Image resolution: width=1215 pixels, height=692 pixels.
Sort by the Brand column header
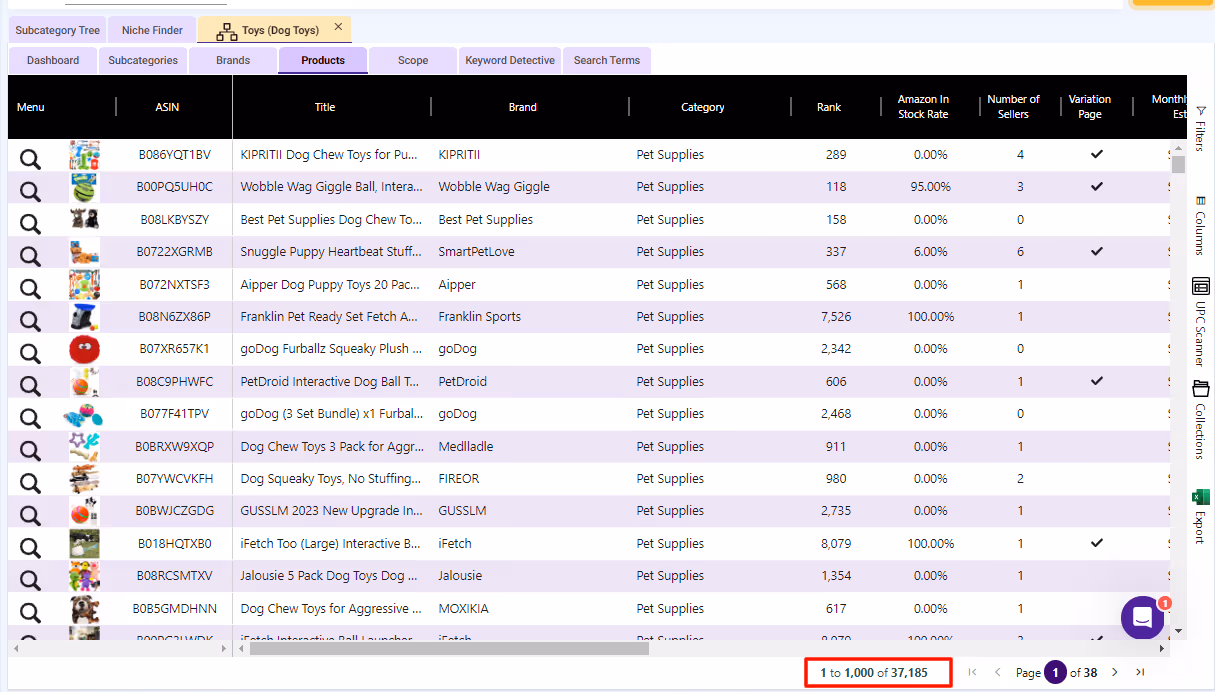click(x=522, y=107)
